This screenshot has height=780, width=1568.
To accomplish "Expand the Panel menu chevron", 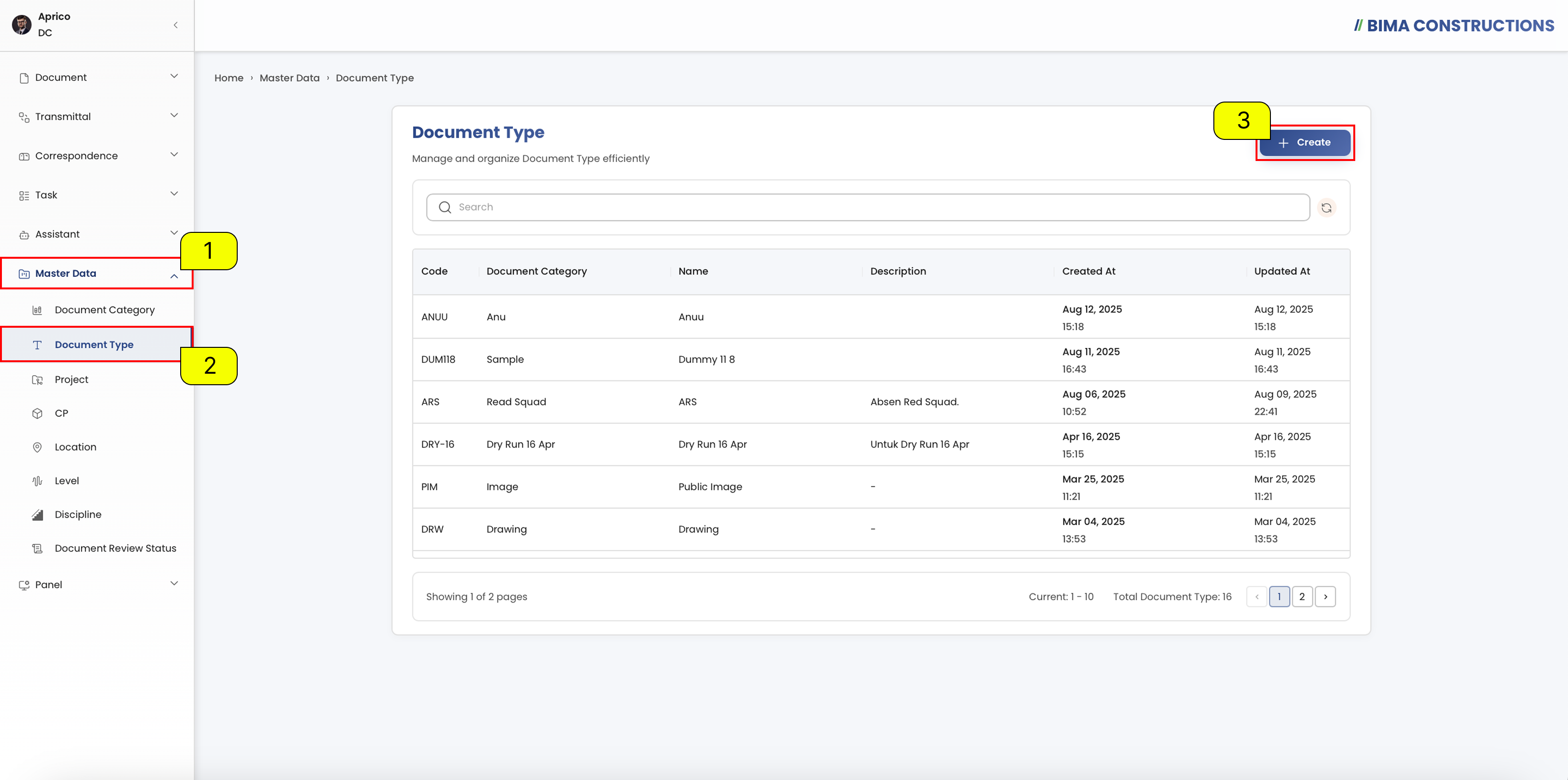I will (174, 584).
